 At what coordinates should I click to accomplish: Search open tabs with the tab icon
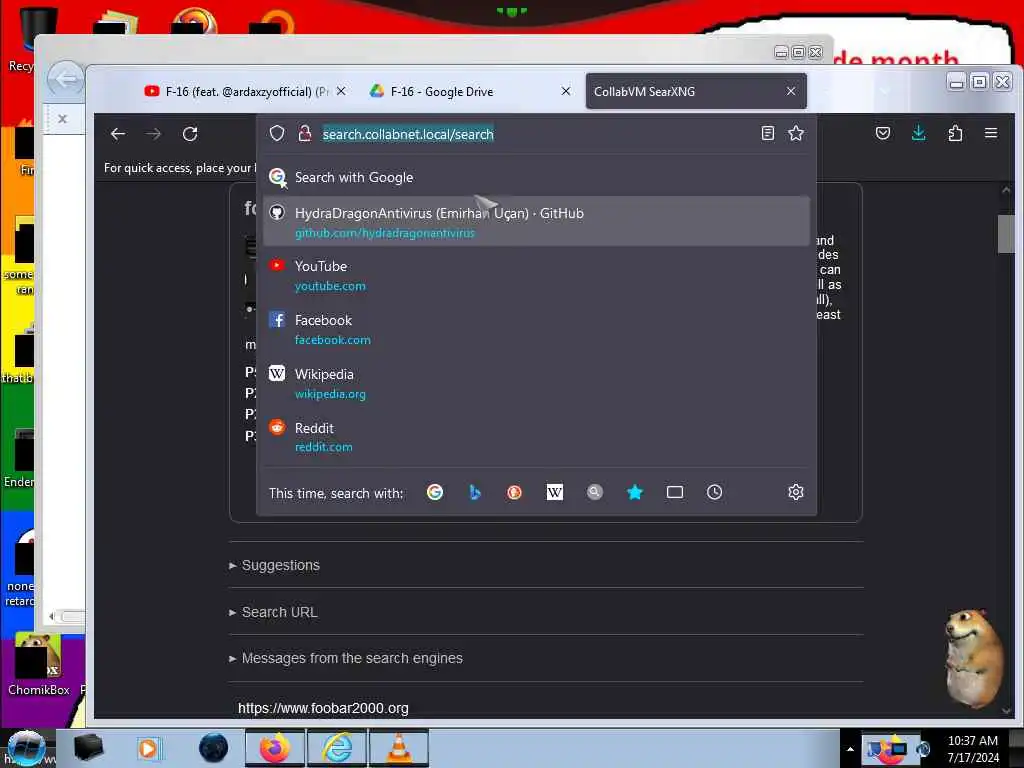click(x=675, y=492)
